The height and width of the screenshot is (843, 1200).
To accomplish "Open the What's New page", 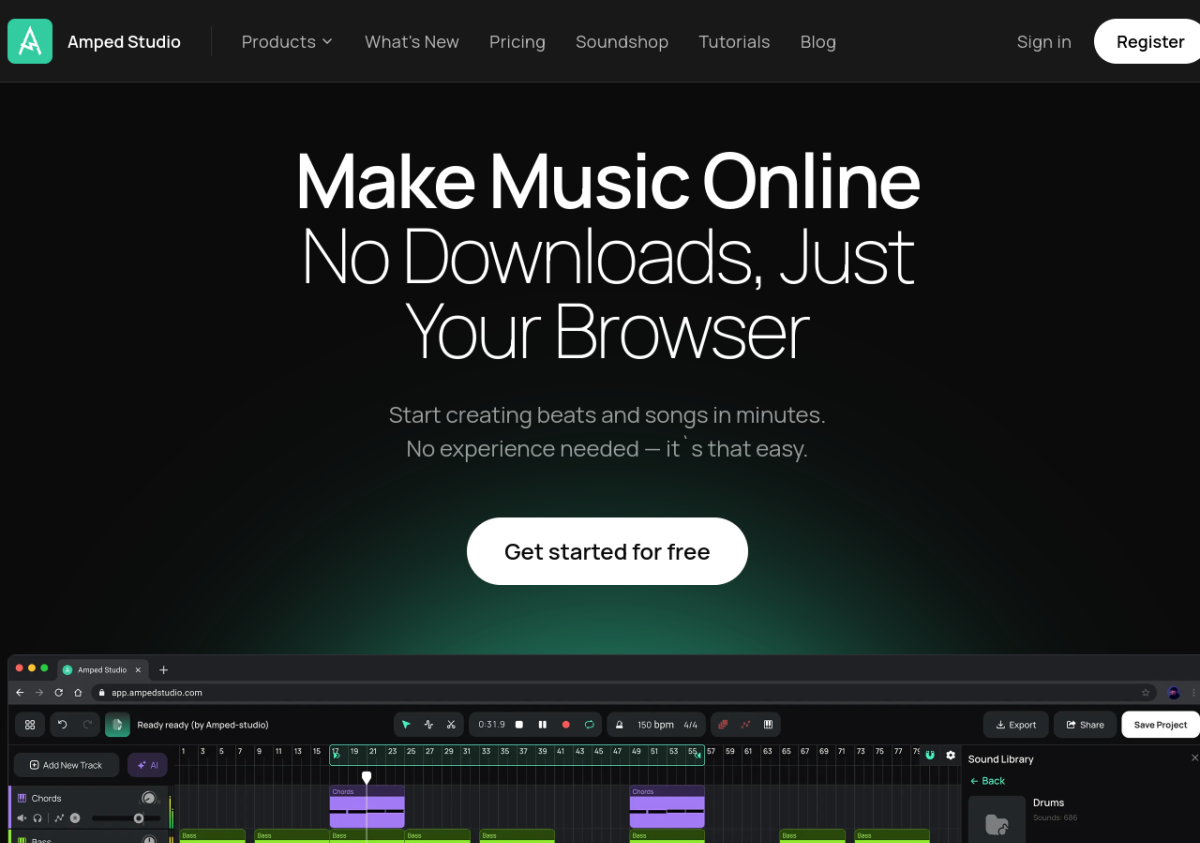I will [412, 42].
